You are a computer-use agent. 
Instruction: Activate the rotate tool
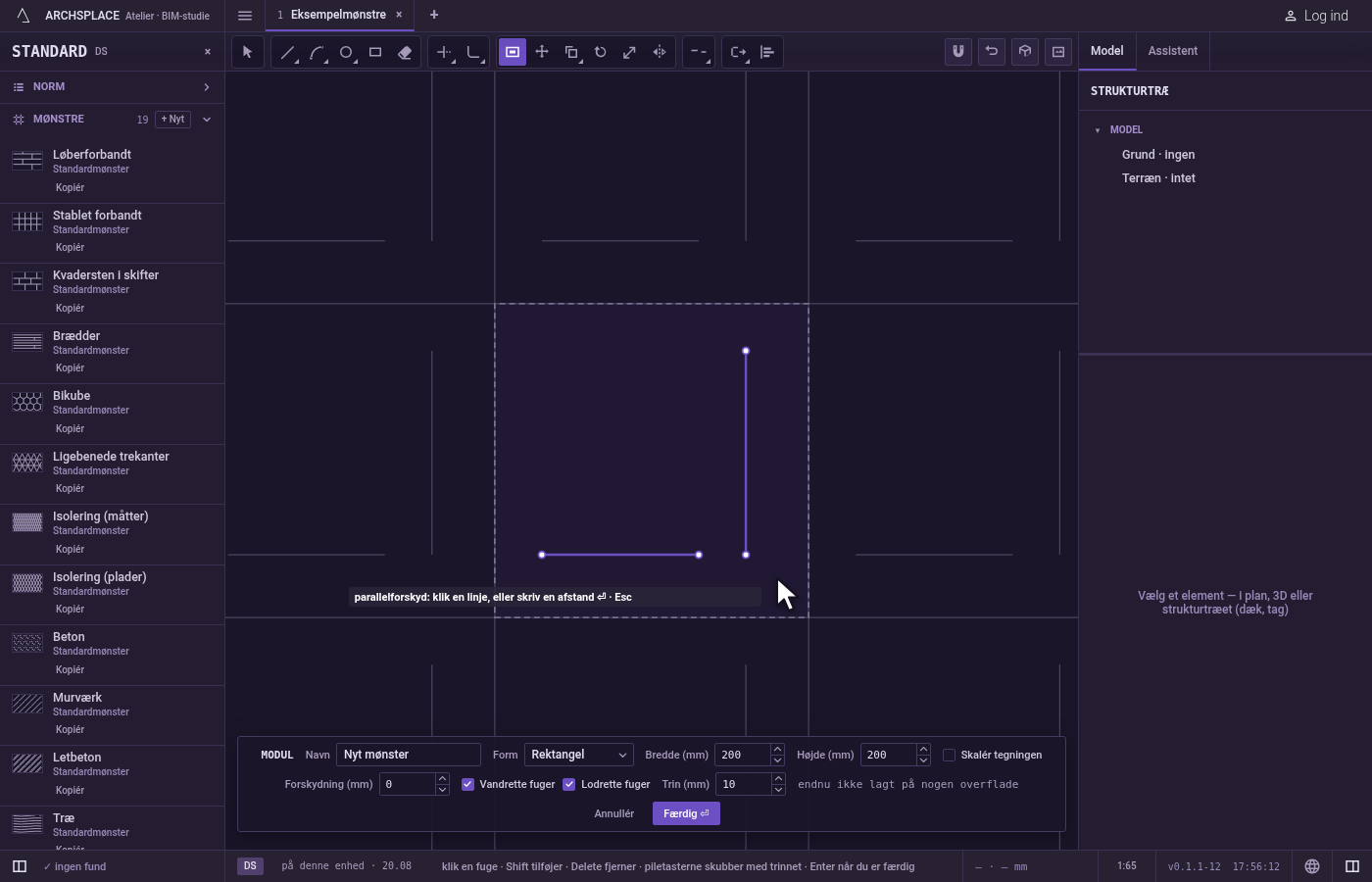(x=601, y=52)
